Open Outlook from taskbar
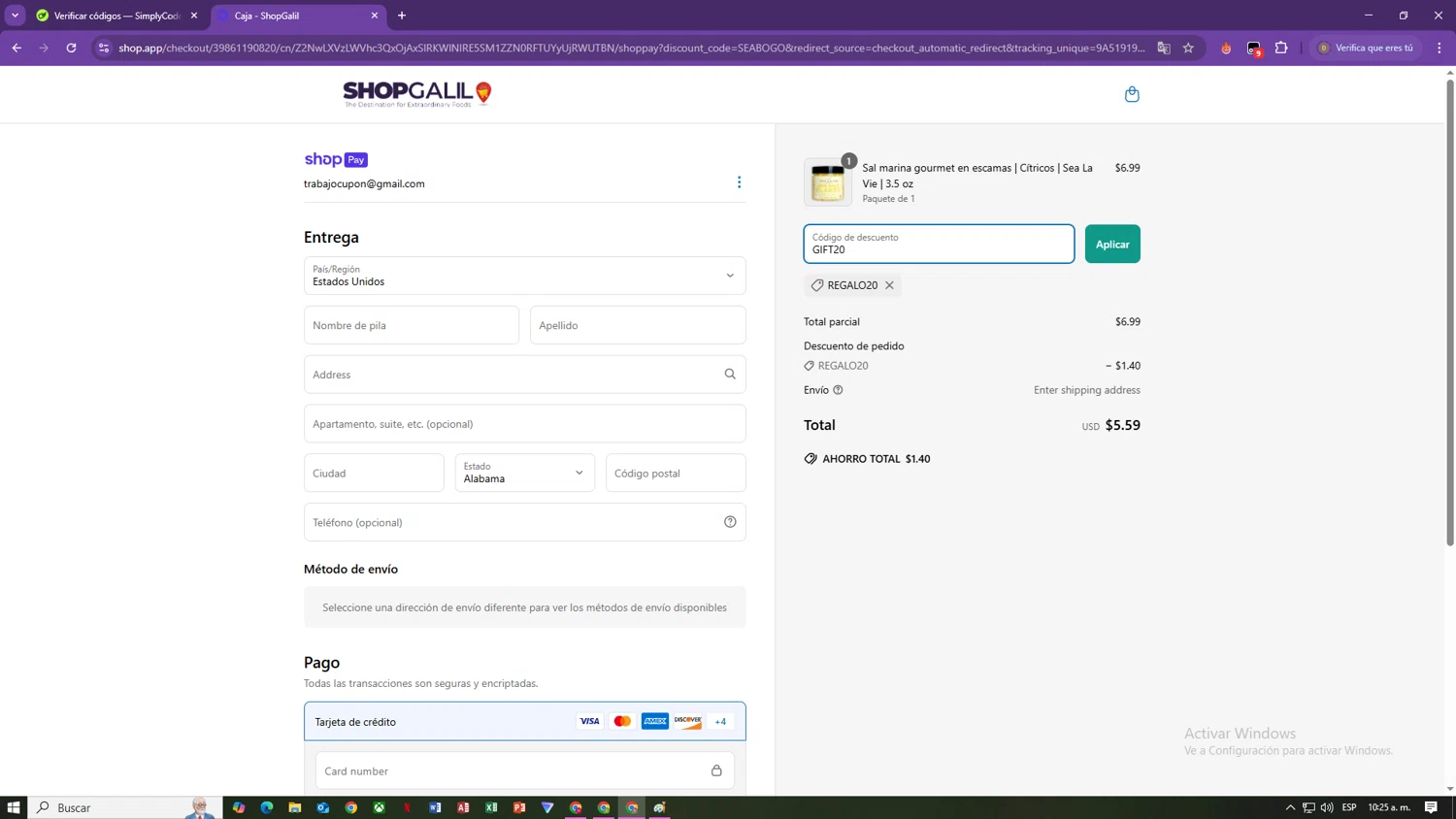 (323, 807)
